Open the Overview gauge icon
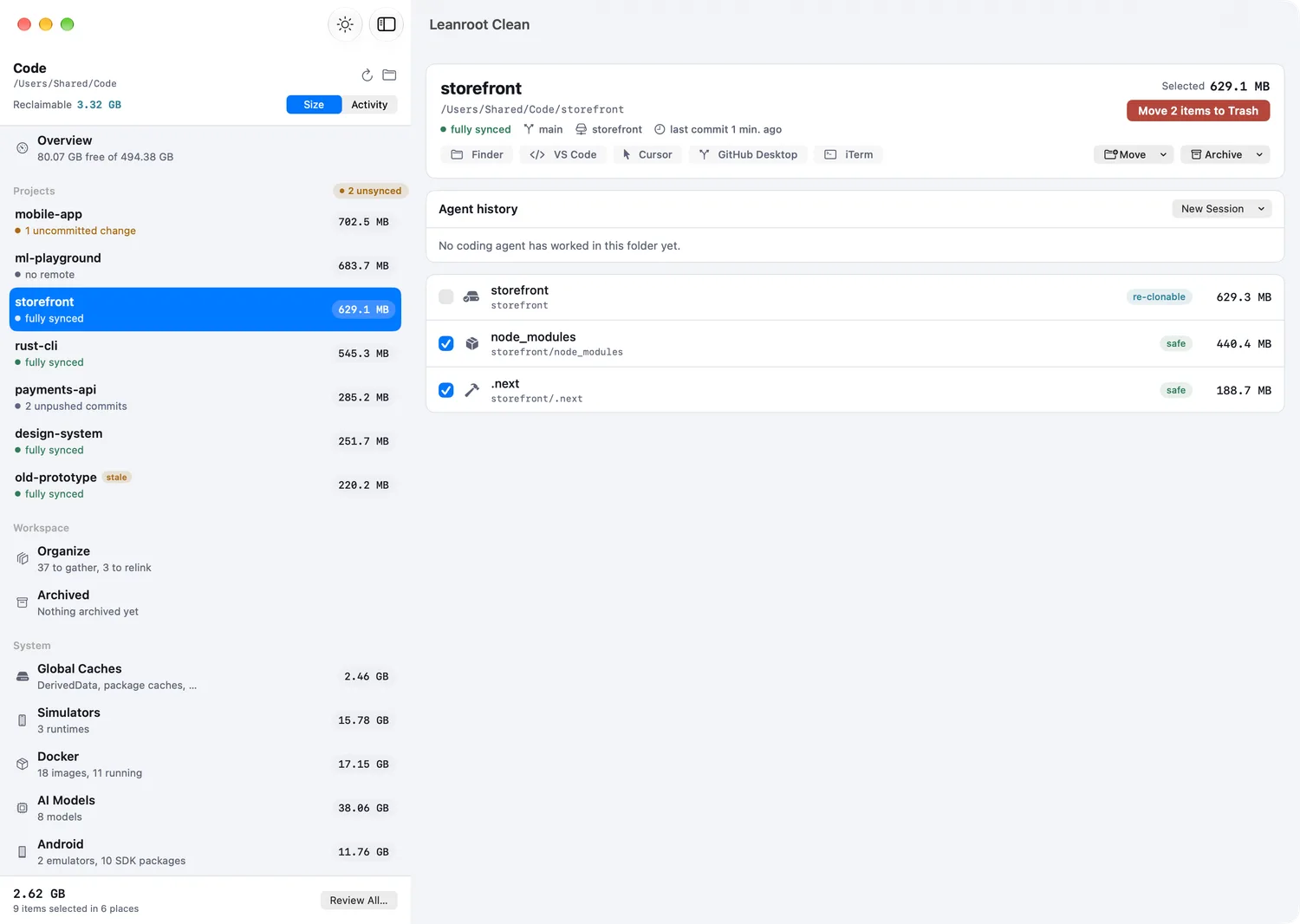The width and height of the screenshot is (1300, 924). click(23, 148)
